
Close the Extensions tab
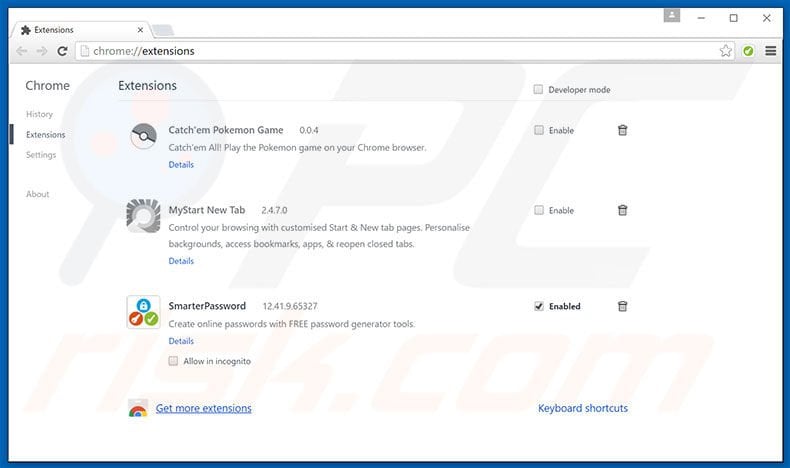(x=141, y=30)
